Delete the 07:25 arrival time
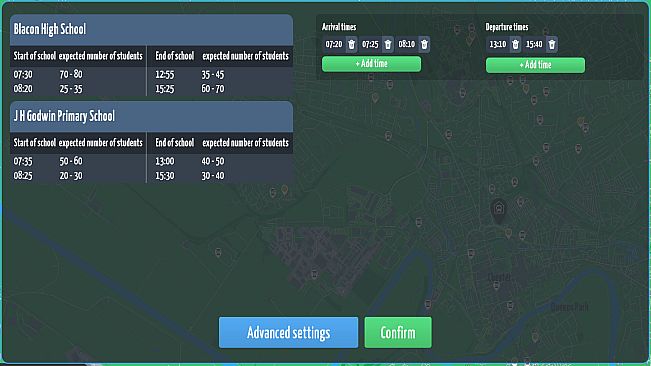The image size is (651, 366). point(388,44)
